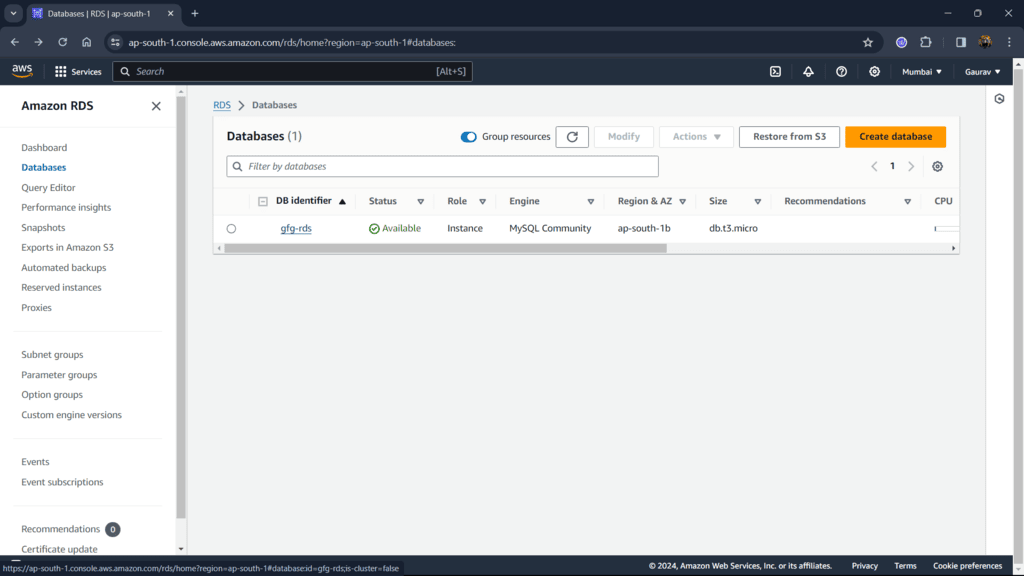Open Performance insights in sidebar

(66, 208)
